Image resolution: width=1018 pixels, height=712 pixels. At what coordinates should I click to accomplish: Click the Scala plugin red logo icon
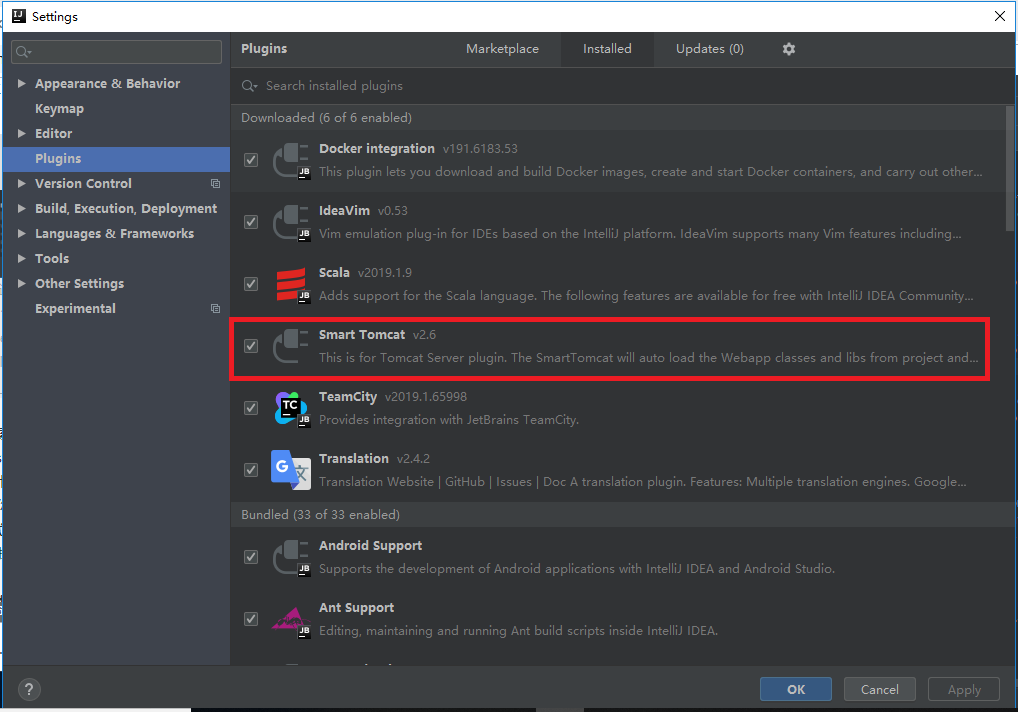click(x=291, y=284)
